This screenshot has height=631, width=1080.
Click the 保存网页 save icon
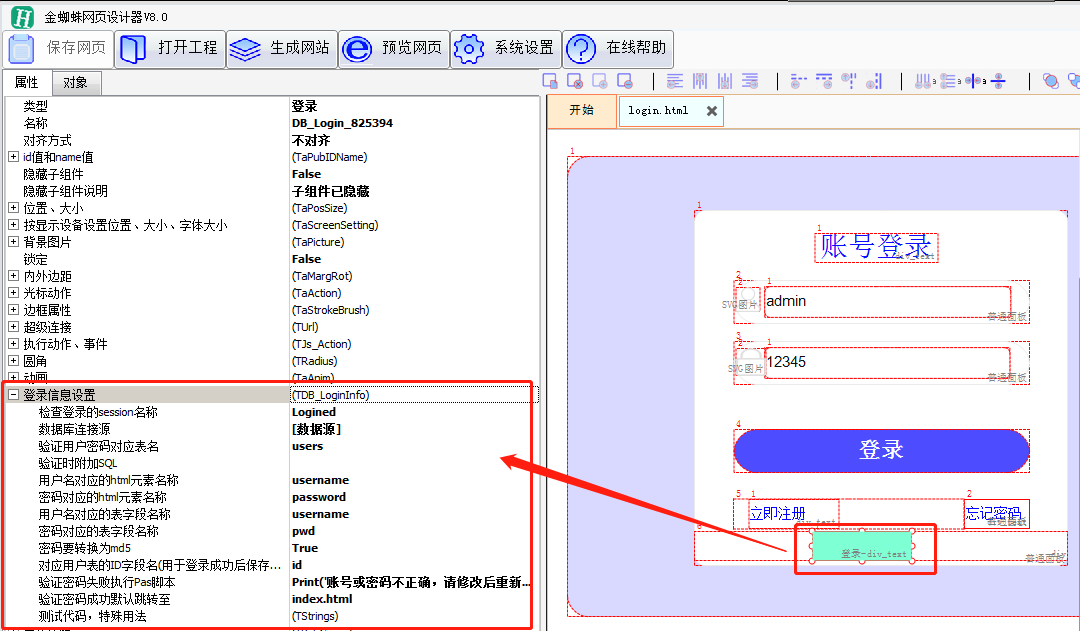23,48
